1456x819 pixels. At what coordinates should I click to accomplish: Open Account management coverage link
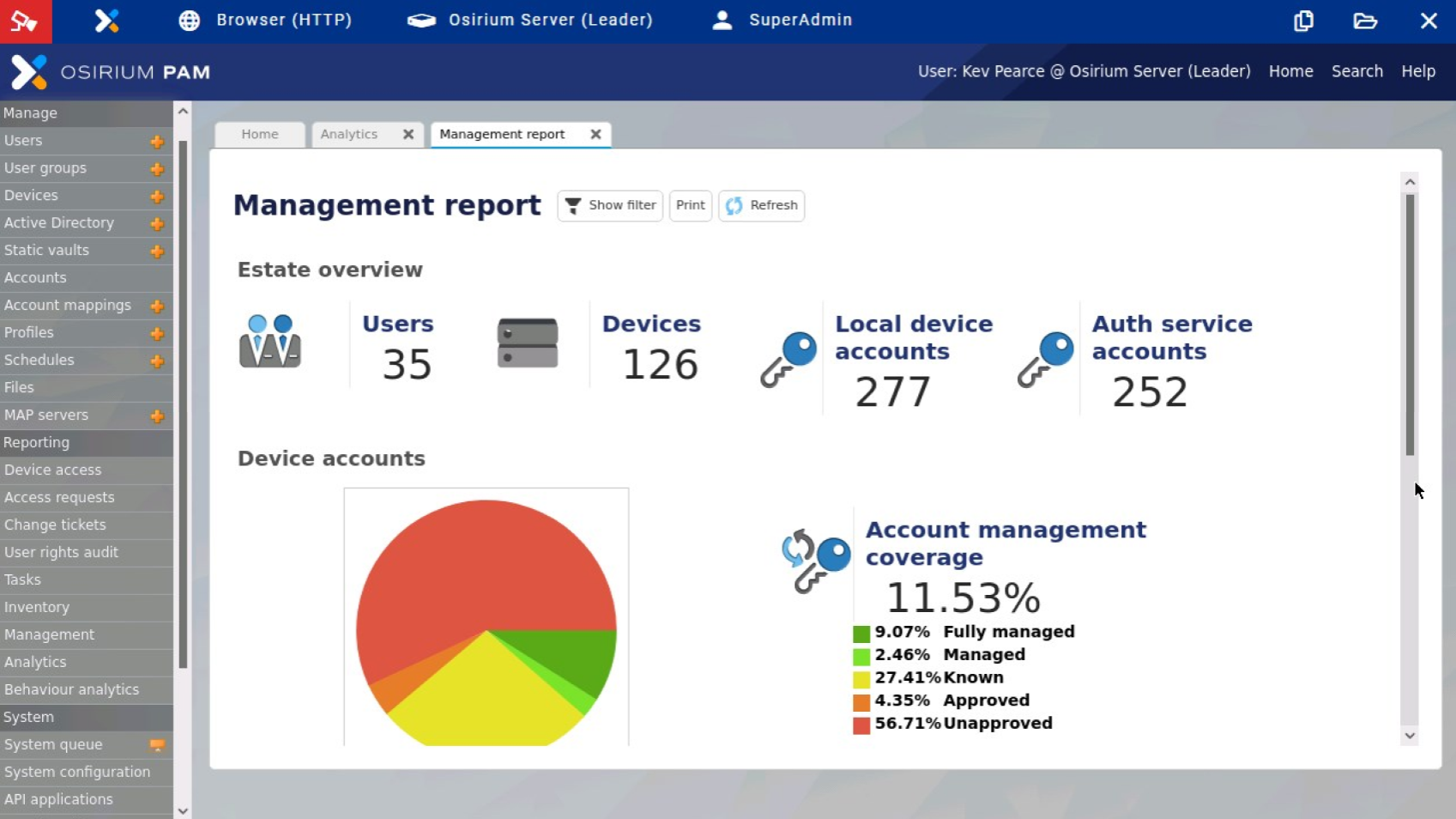(x=1006, y=544)
